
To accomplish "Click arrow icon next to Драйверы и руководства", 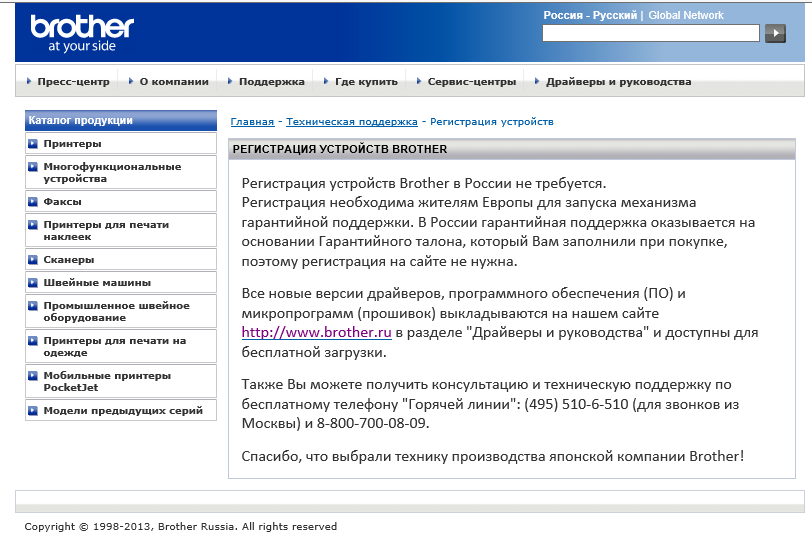I will point(537,81).
